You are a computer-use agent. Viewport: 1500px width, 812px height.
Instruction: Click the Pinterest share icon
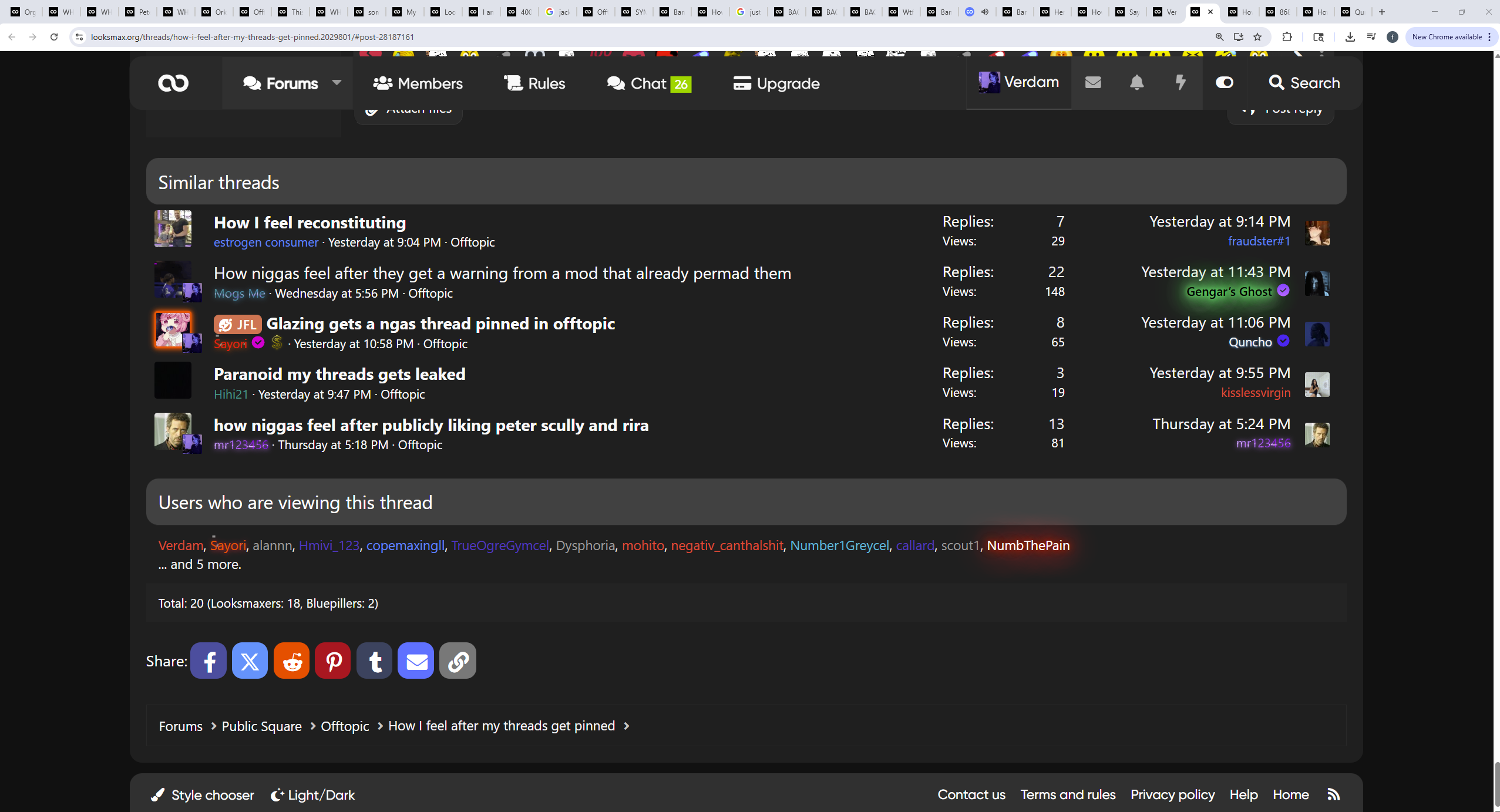pos(333,661)
